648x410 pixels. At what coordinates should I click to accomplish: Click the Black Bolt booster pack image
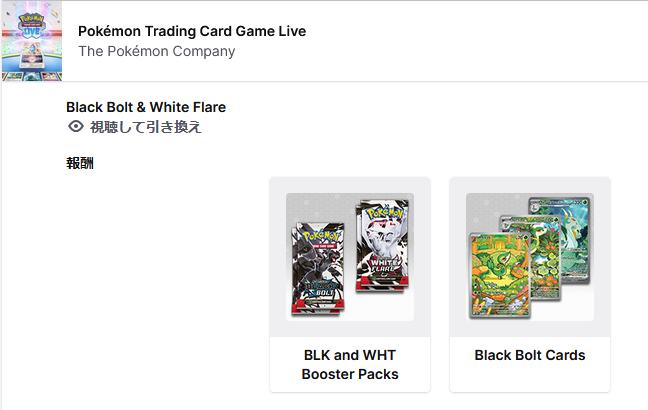pos(318,269)
